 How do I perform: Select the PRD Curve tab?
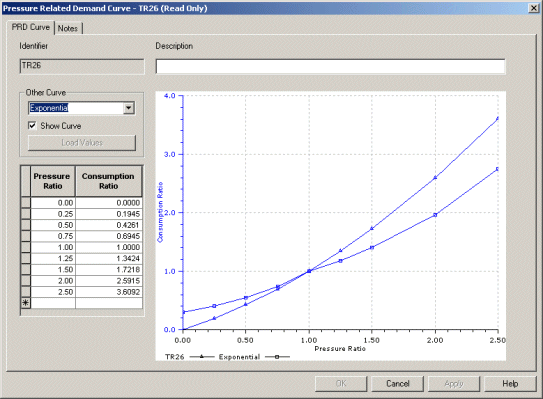[30, 27]
